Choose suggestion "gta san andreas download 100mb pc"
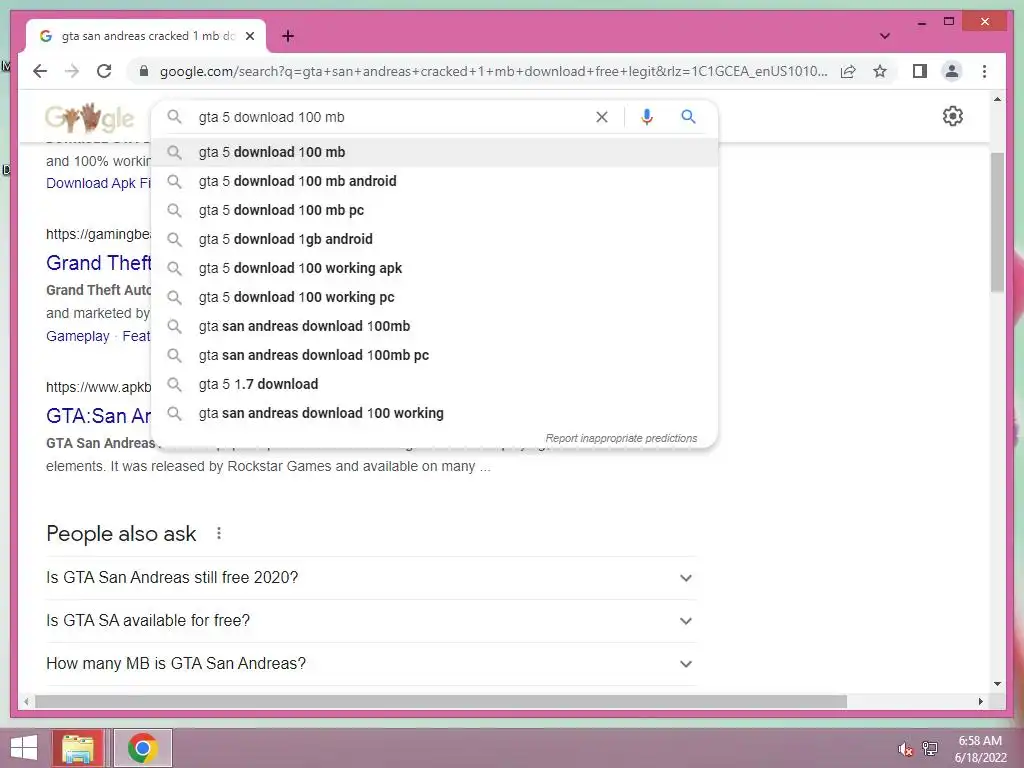 point(434,355)
